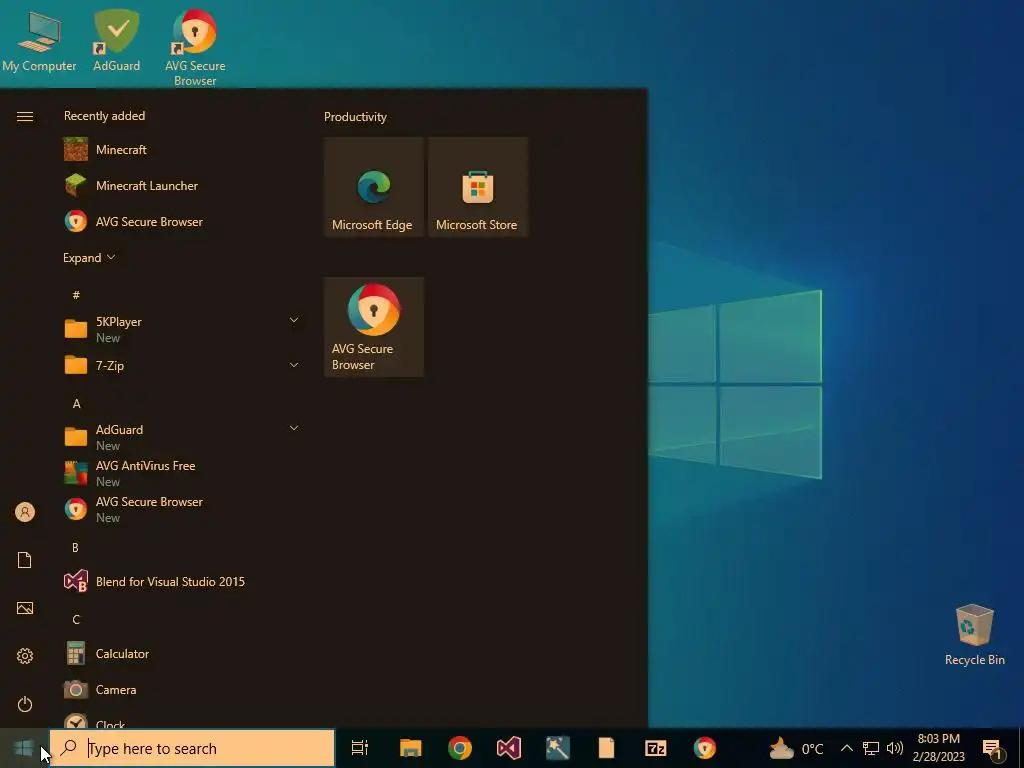Click the Power button in Start sidebar
Screen dimensions: 1024x768
[25, 704]
